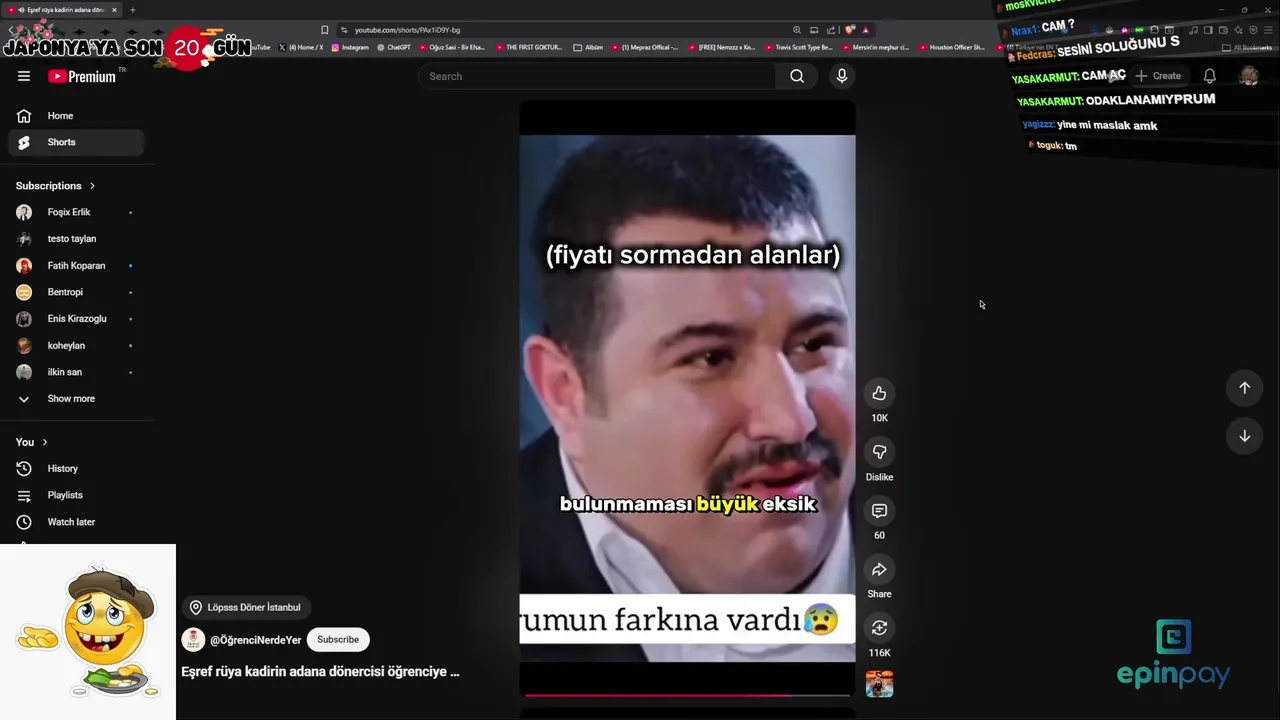Image resolution: width=1280 pixels, height=720 pixels.
Task: Expand Show more subscriptions
Action: click(76, 398)
